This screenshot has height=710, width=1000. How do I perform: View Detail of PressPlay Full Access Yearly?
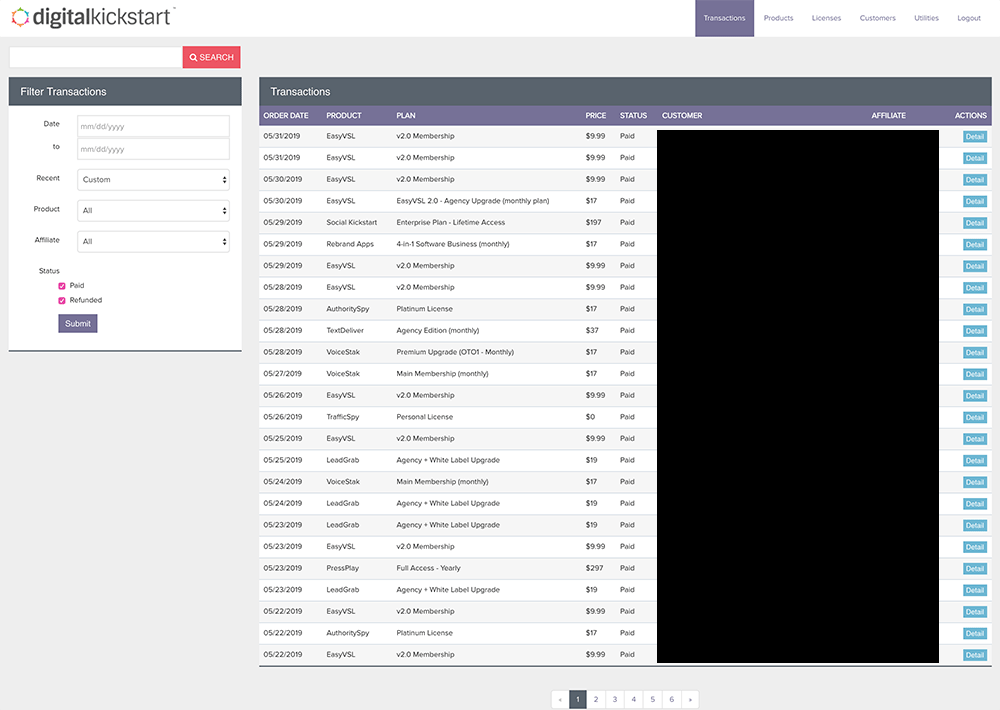point(974,568)
